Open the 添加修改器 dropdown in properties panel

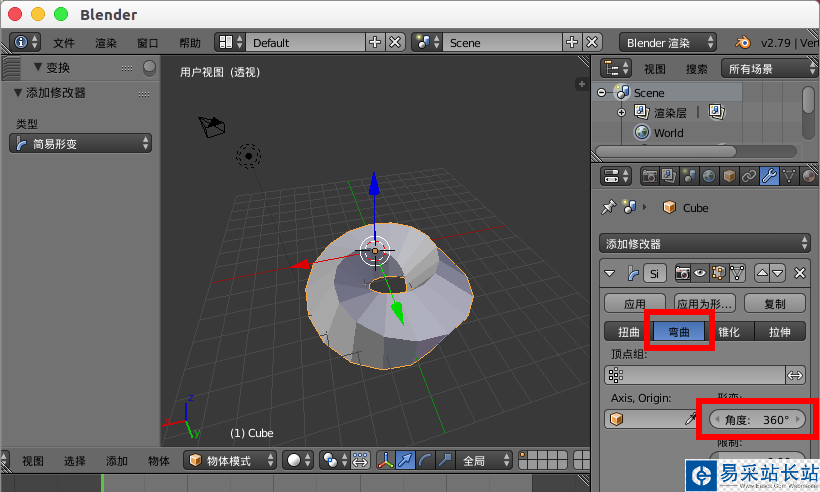[704, 244]
